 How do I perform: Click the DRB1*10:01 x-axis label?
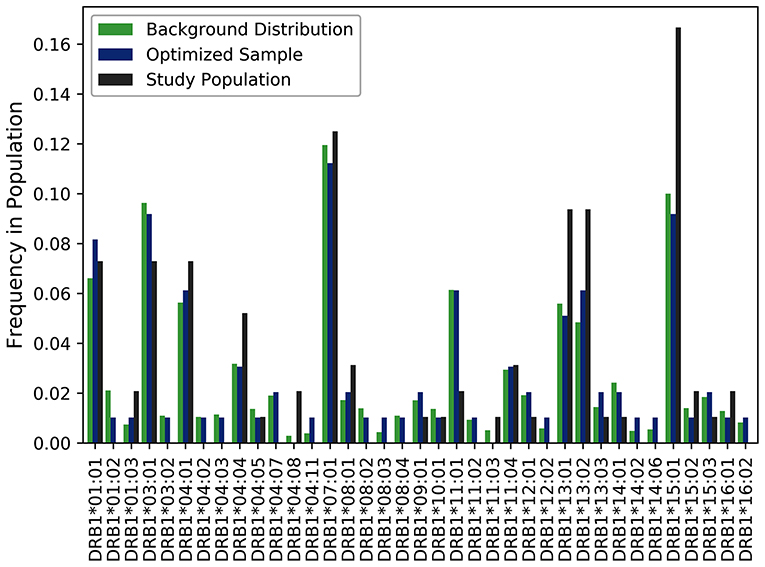click(438, 508)
